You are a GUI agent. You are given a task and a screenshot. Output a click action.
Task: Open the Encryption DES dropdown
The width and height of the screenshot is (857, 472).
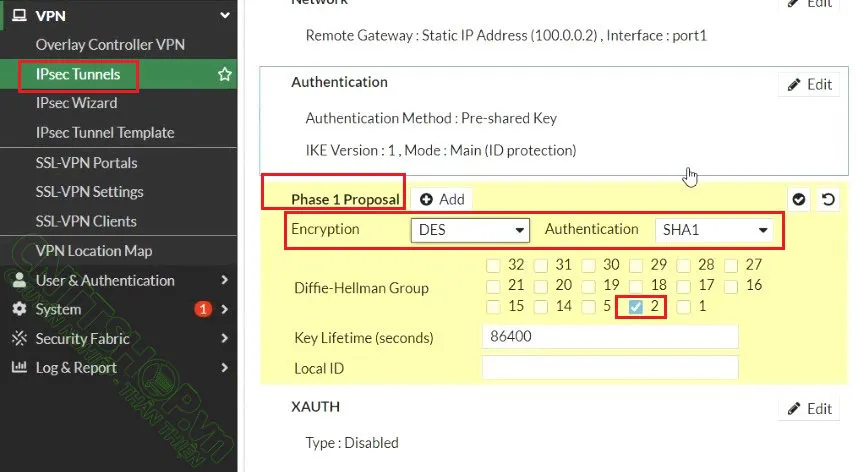tap(471, 230)
